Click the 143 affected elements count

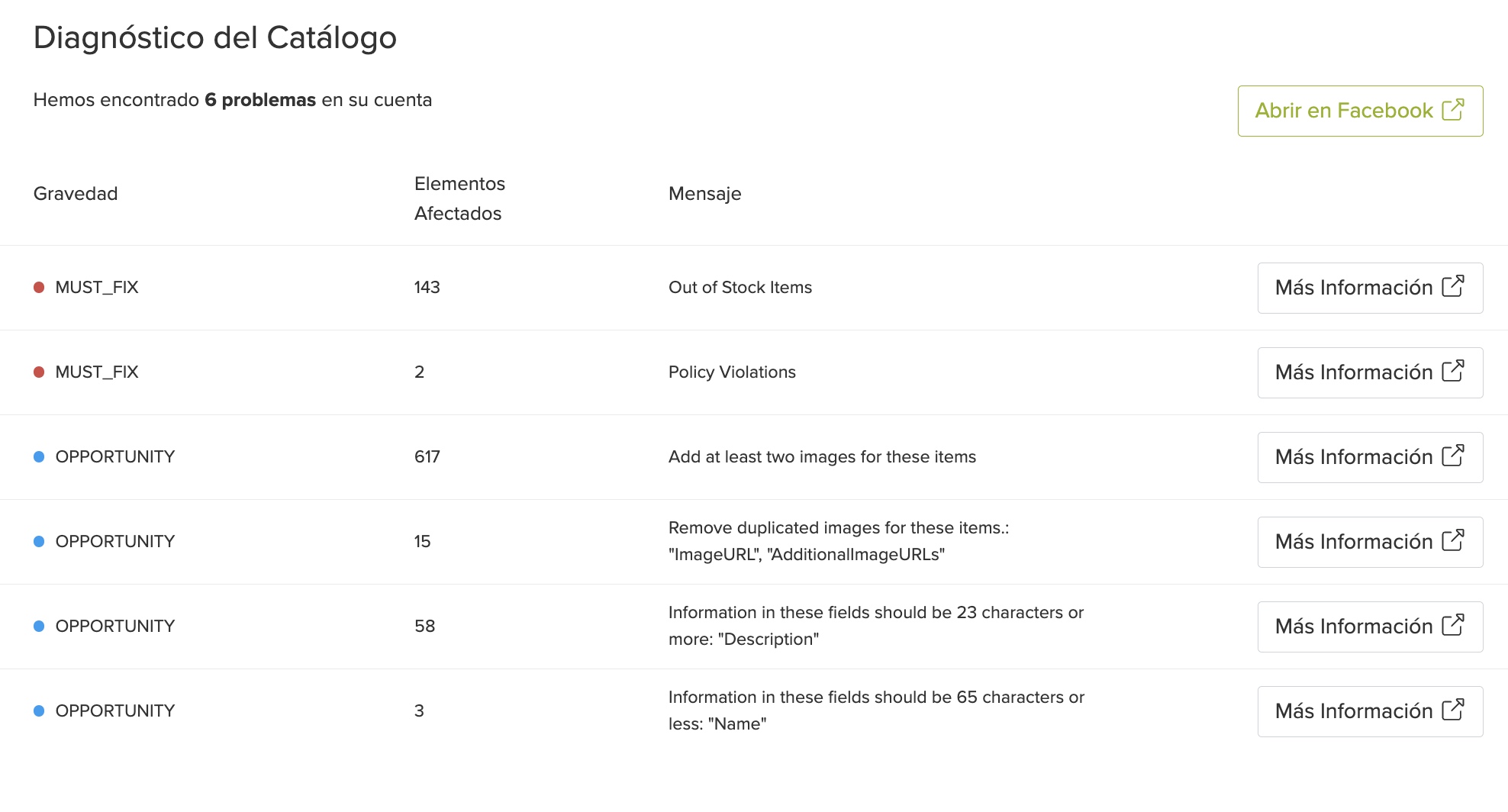(x=427, y=288)
